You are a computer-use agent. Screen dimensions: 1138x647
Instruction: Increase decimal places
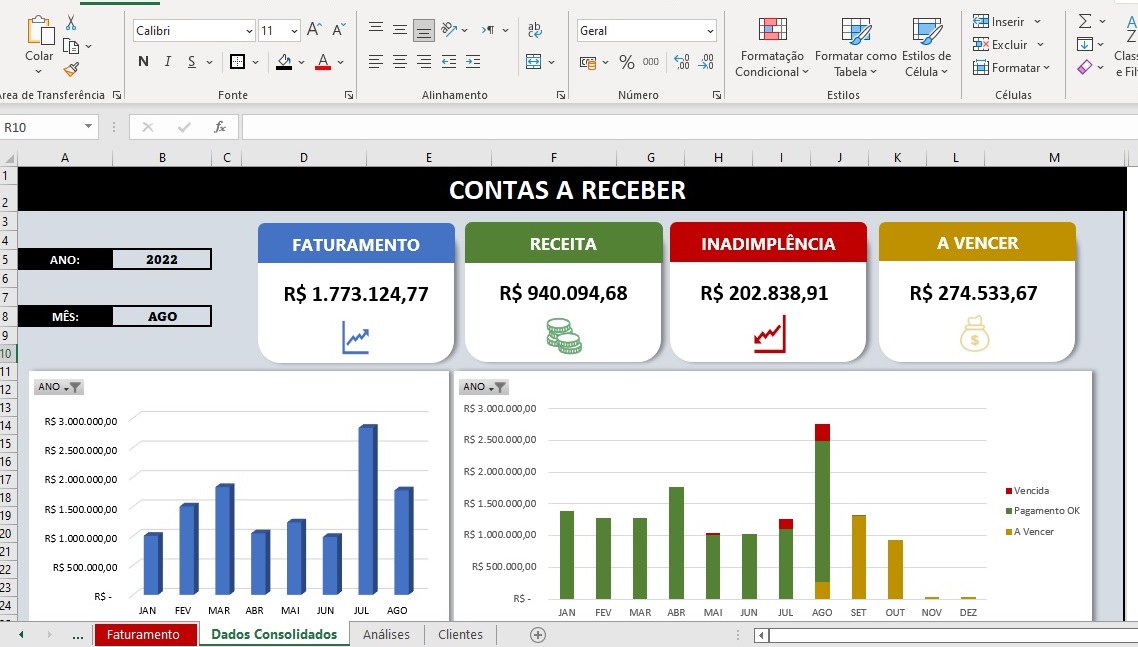click(x=681, y=62)
